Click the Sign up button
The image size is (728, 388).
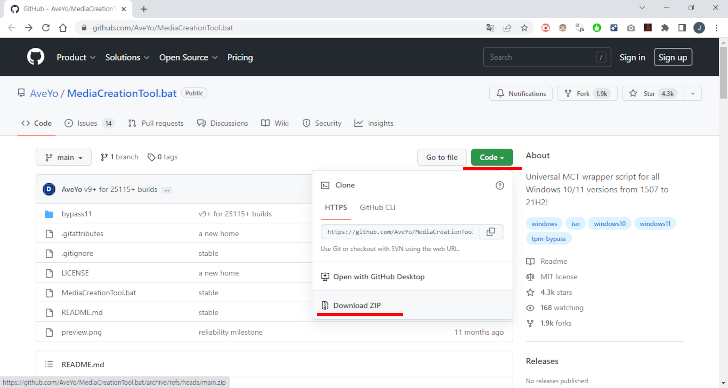[x=673, y=57]
